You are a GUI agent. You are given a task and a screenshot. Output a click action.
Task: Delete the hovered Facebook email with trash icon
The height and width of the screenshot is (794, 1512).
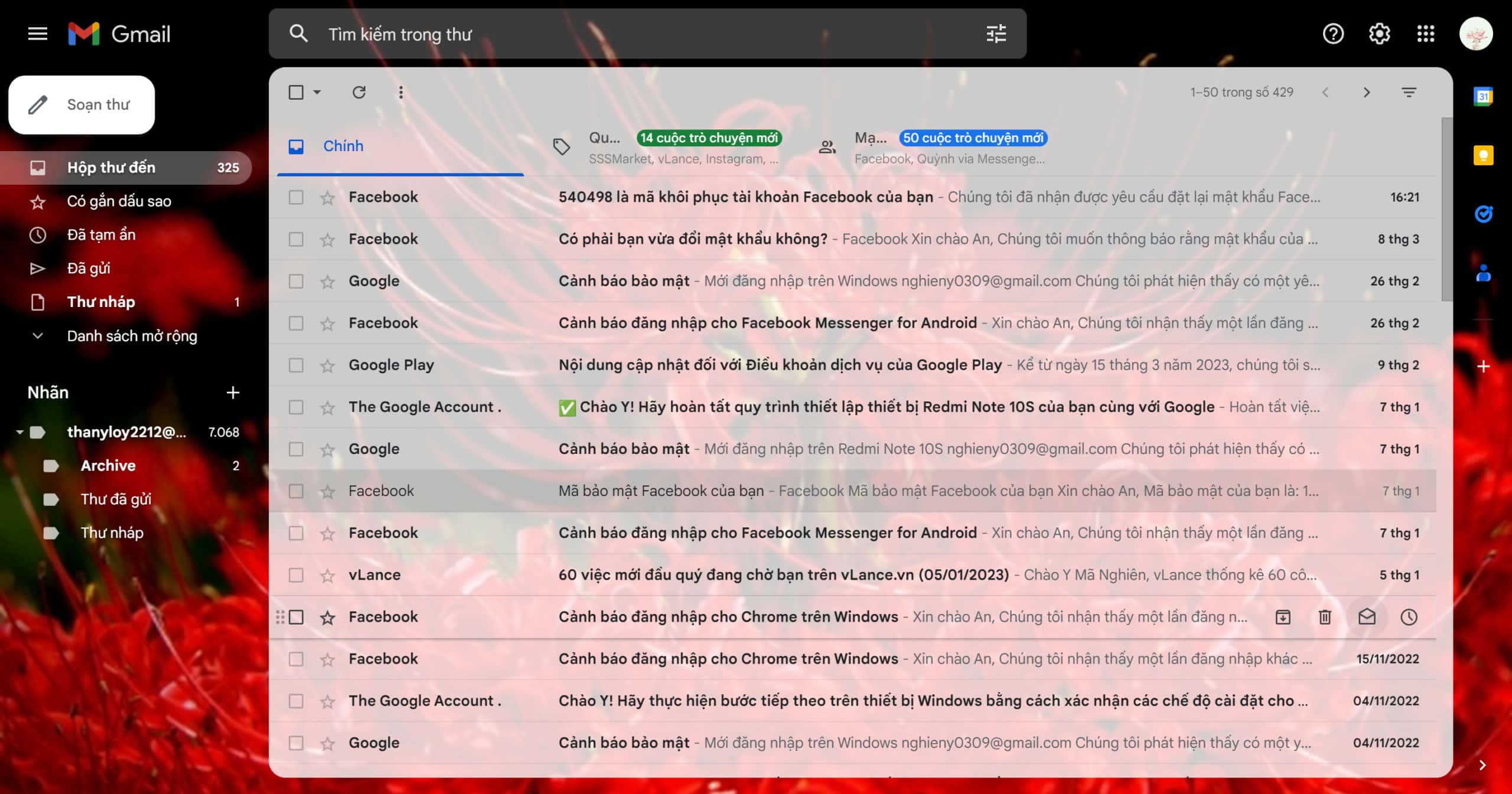(x=1325, y=617)
